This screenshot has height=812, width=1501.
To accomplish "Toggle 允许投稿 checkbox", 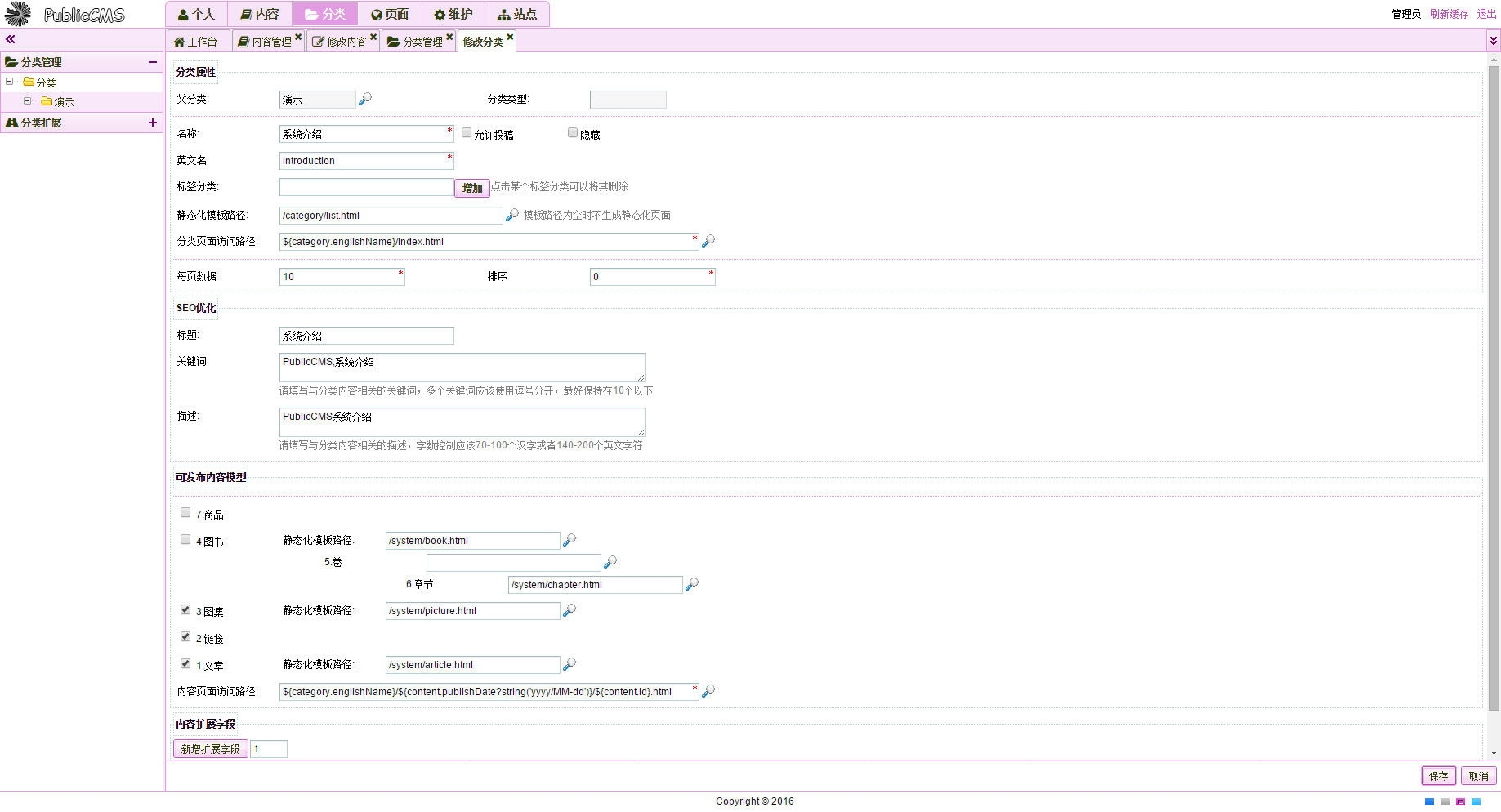I will (x=467, y=132).
